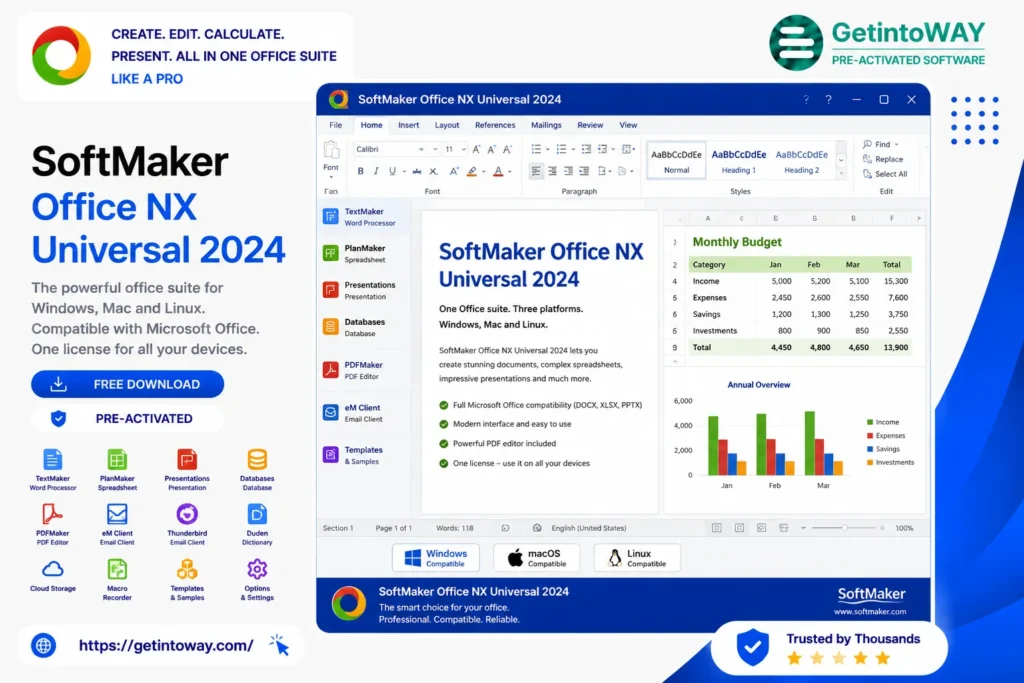This screenshot has height=683, width=1024.
Task: Select the Heading 2 style thumbnail
Action: click(x=801, y=161)
